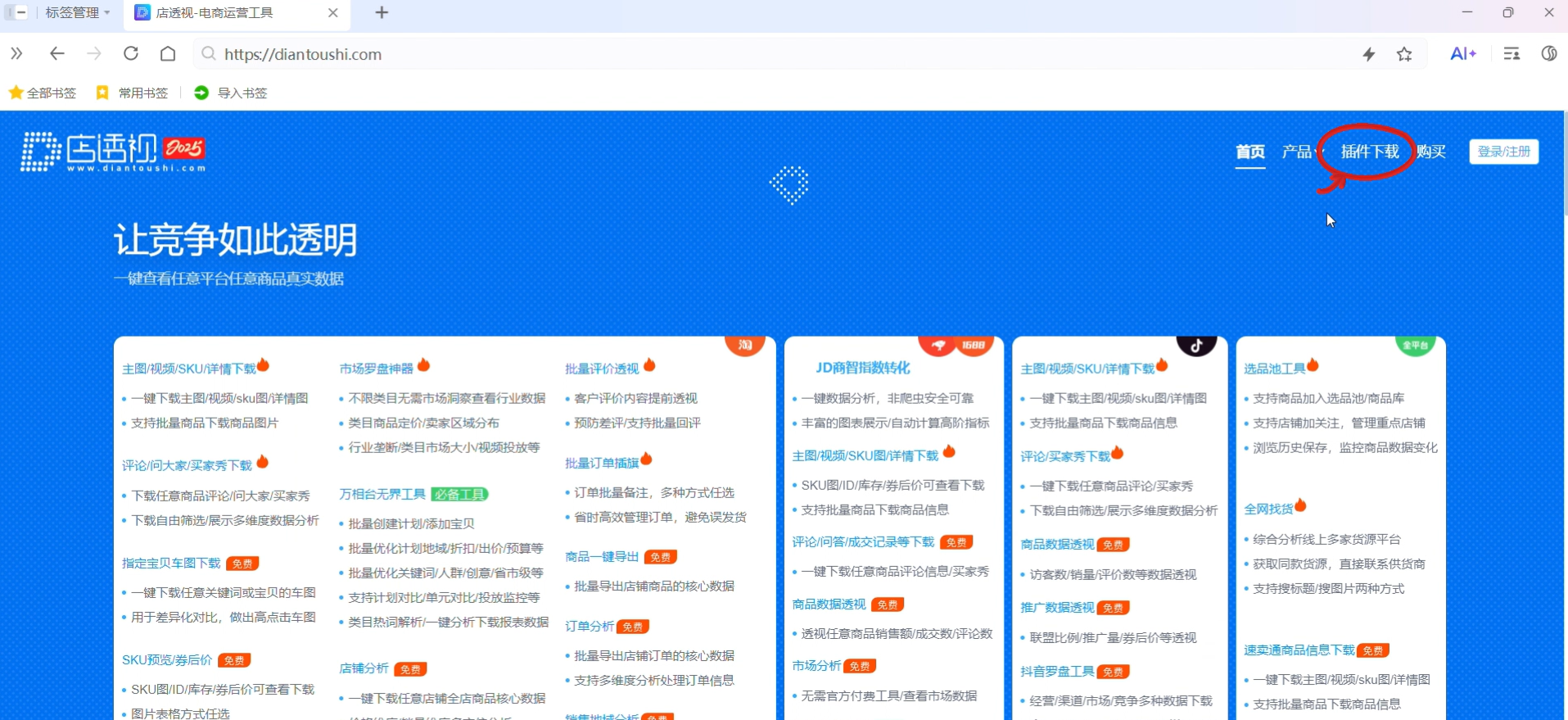
Task: Bookmark this page with the star icon
Action: (1405, 54)
